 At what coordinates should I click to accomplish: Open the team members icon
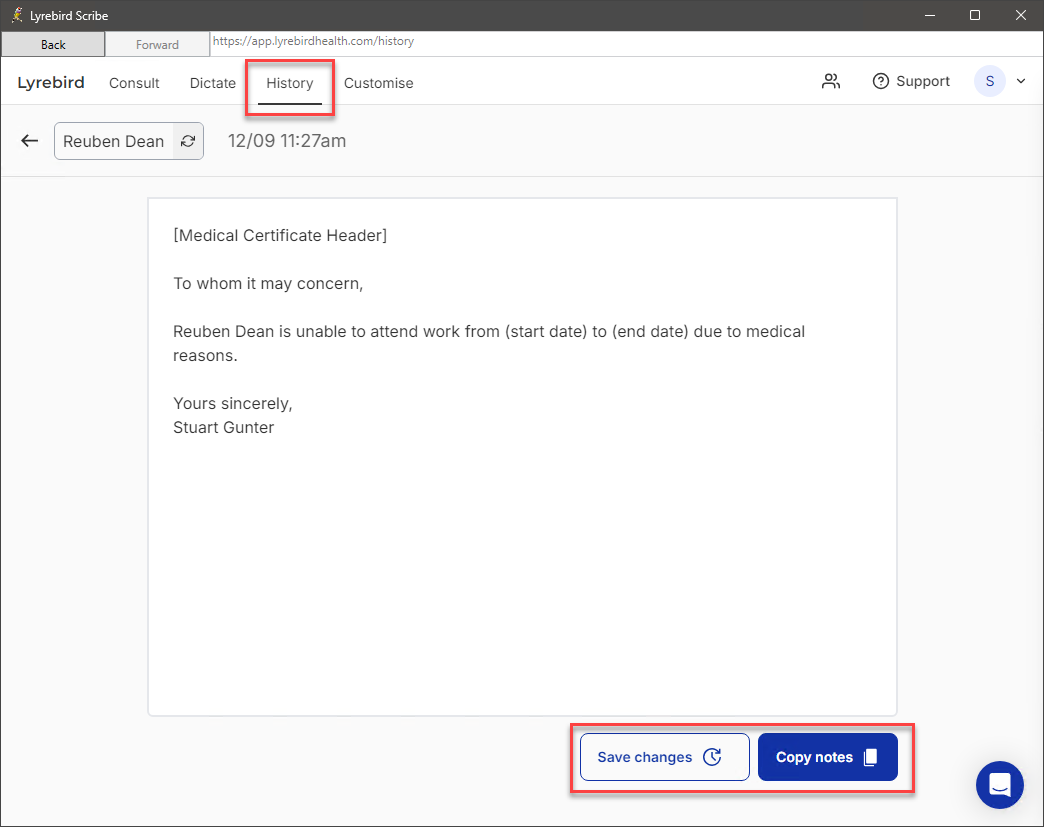[x=831, y=81]
